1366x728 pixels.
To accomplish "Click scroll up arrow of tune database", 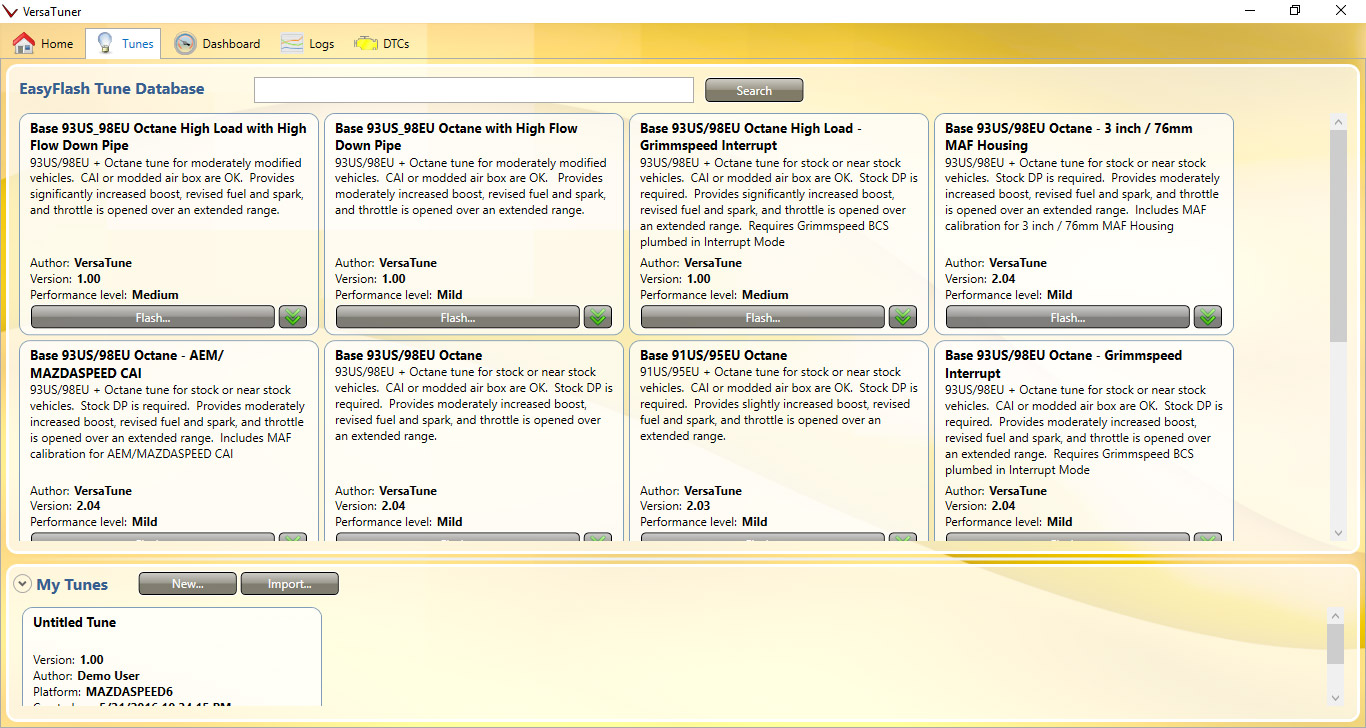I will [1339, 122].
